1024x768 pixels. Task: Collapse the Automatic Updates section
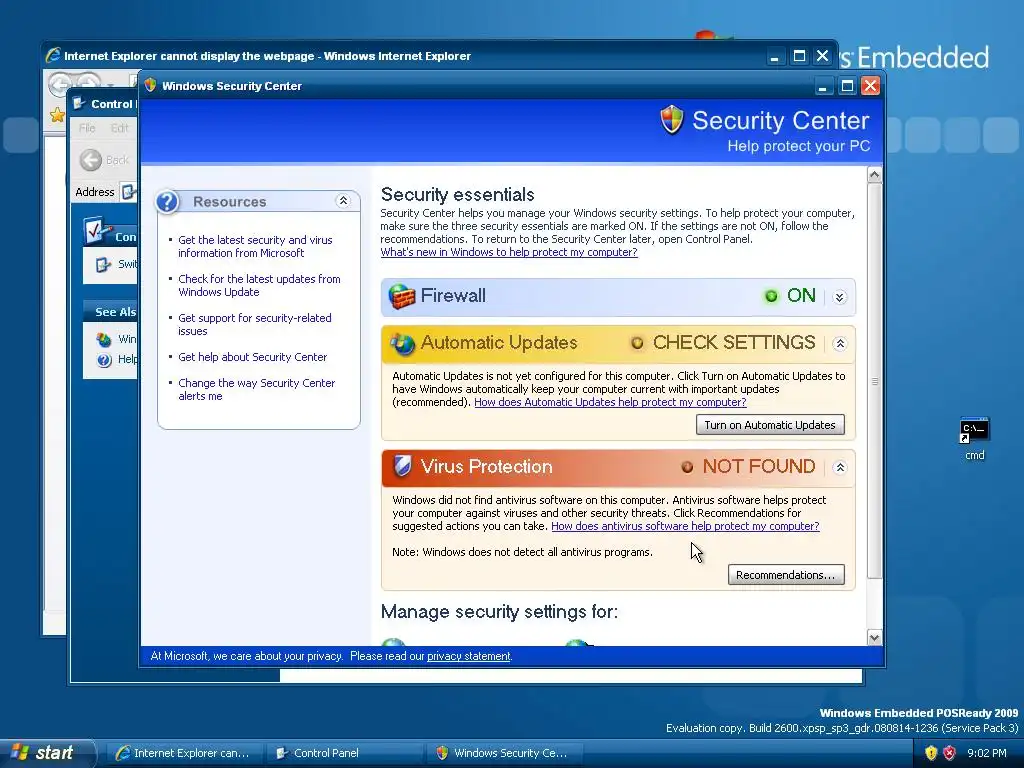pyautogui.click(x=840, y=344)
